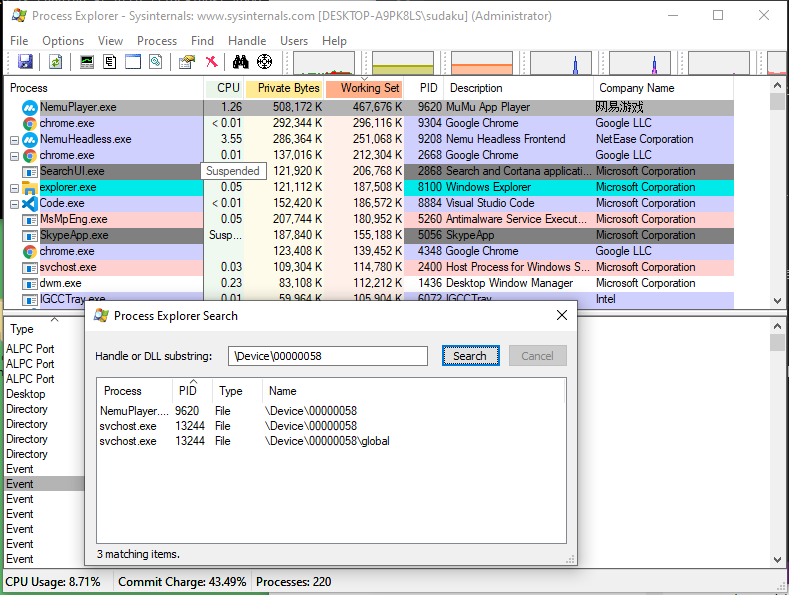Close the Process Explorer Search dialog
Screen dimensions: 789x595
562,315
